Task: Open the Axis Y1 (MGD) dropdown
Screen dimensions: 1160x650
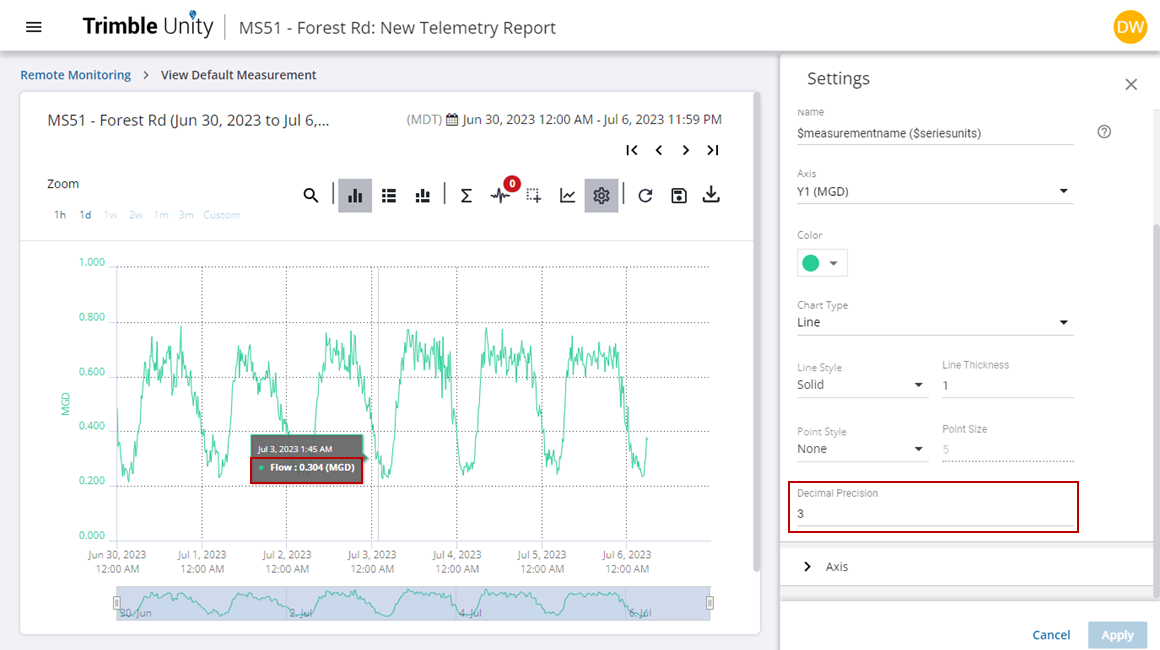Action: point(934,191)
